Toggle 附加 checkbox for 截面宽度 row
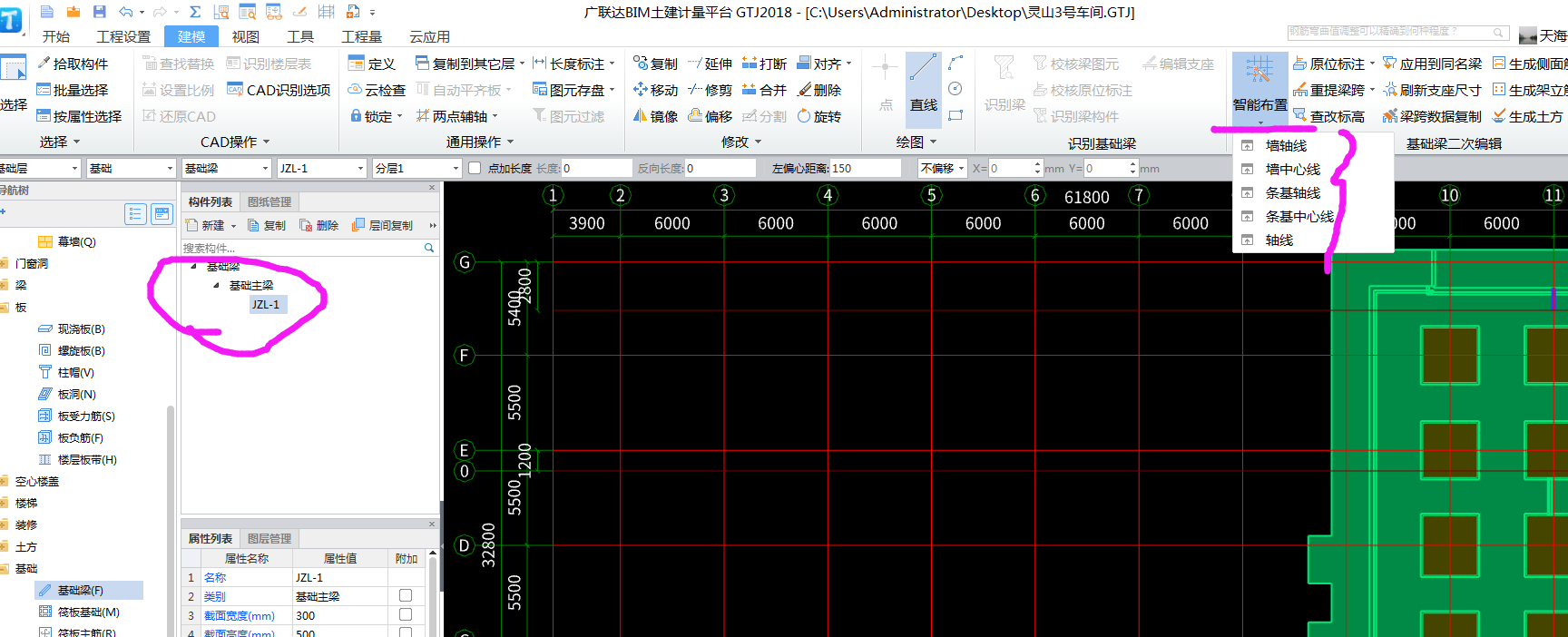 [406, 614]
